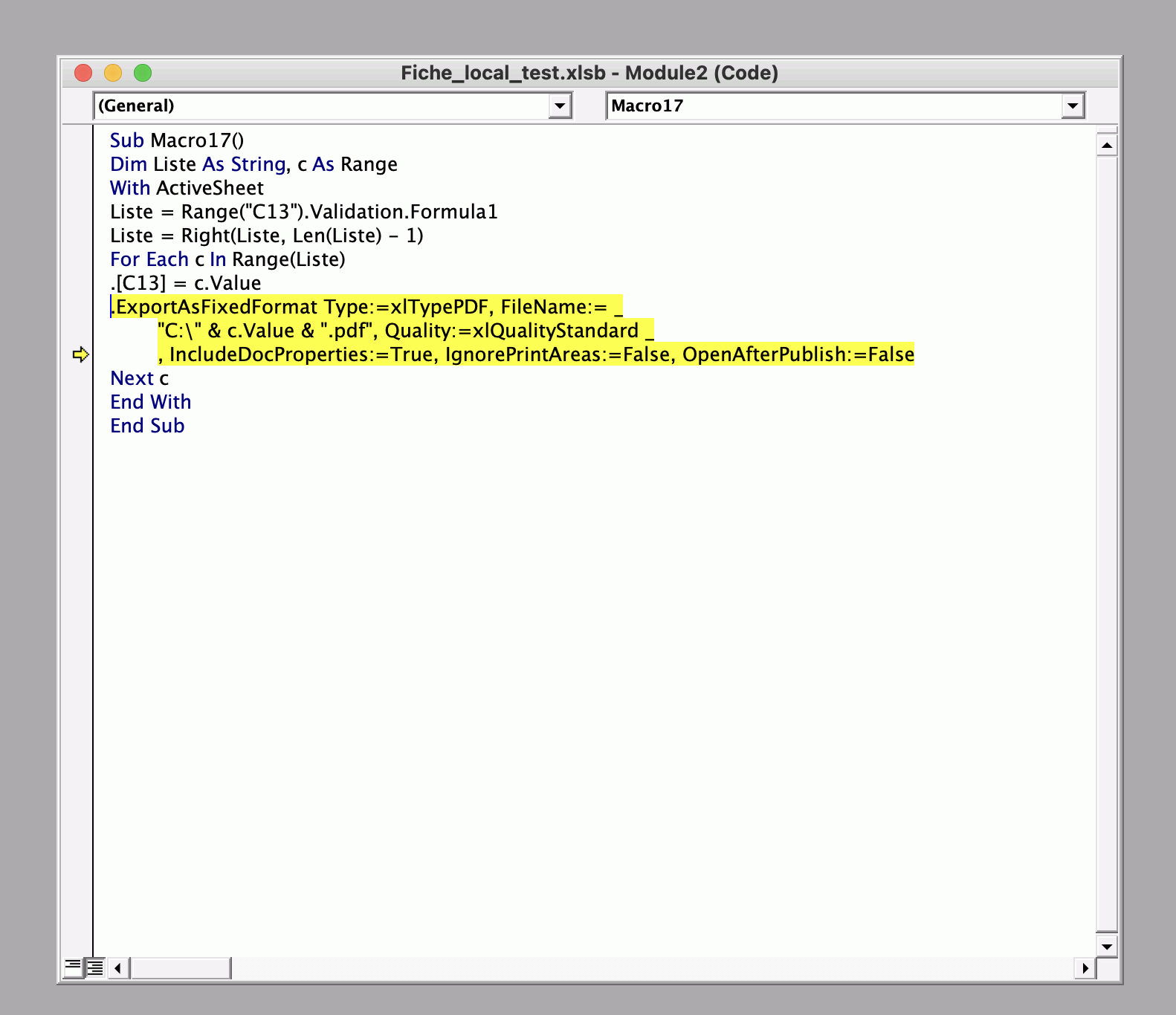Screen dimensions: 1176x1015
Task: Switch to Procedure View
Action: [x=73, y=967]
